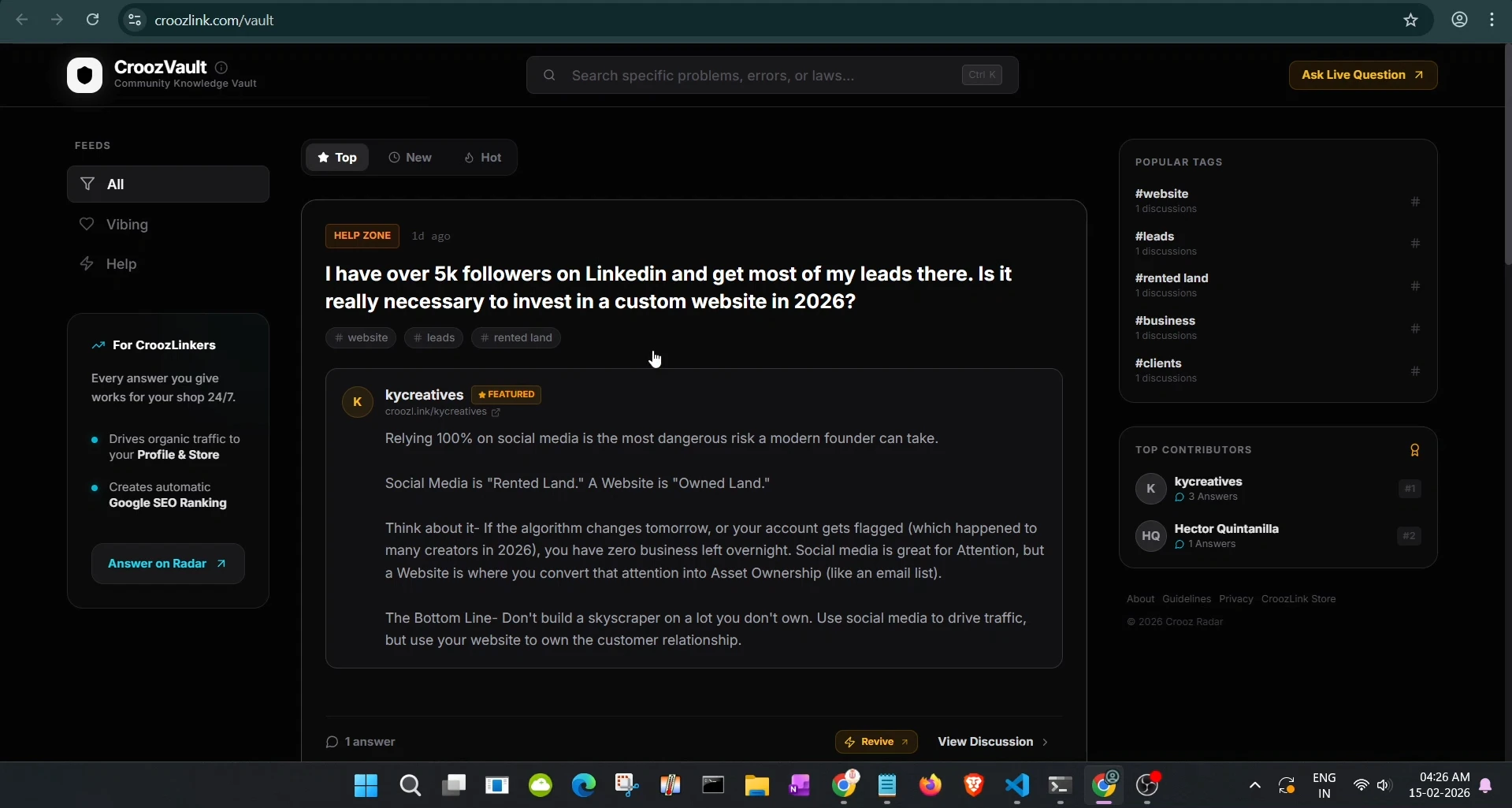Expand hidden icons in the system tray
The image size is (1512, 808).
(x=1254, y=786)
